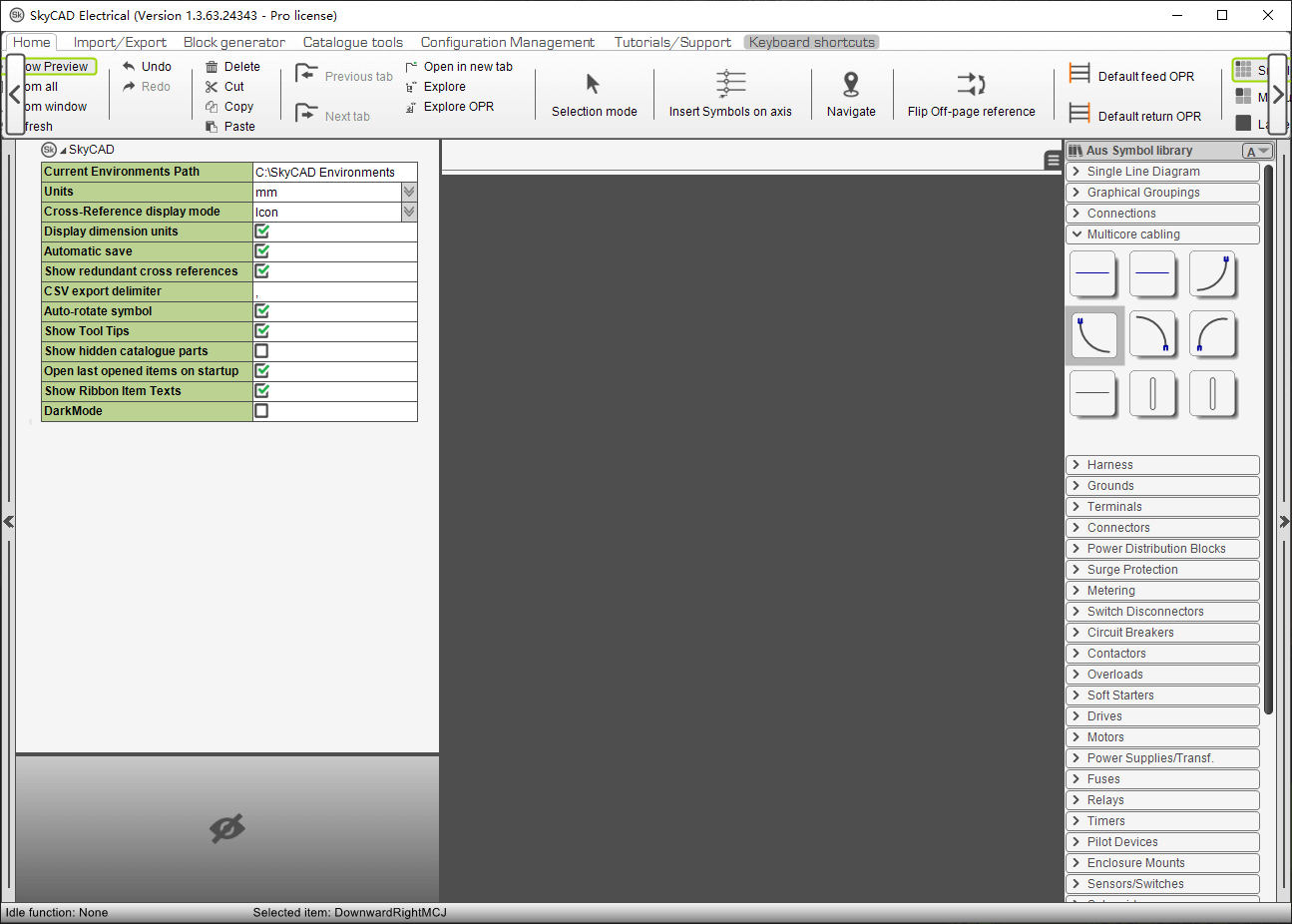Click the Default return OPR icon
1292x924 pixels.
(x=1079, y=113)
